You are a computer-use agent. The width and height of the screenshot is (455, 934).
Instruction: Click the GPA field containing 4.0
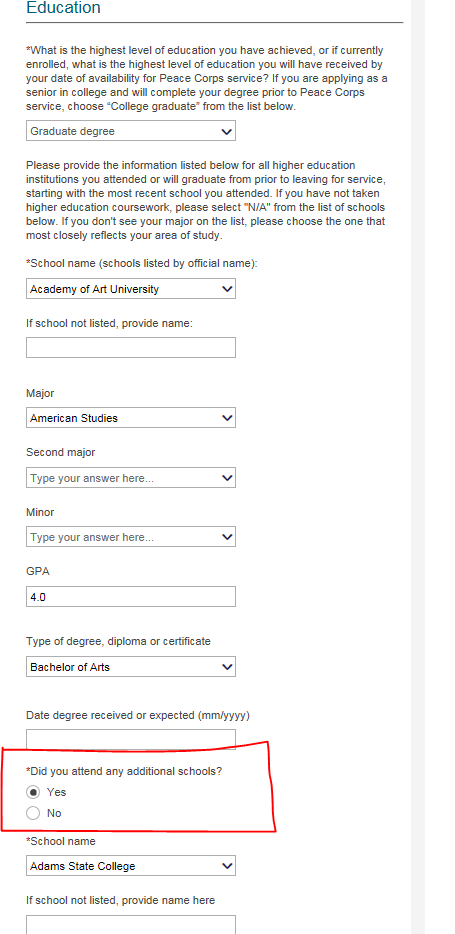click(131, 596)
